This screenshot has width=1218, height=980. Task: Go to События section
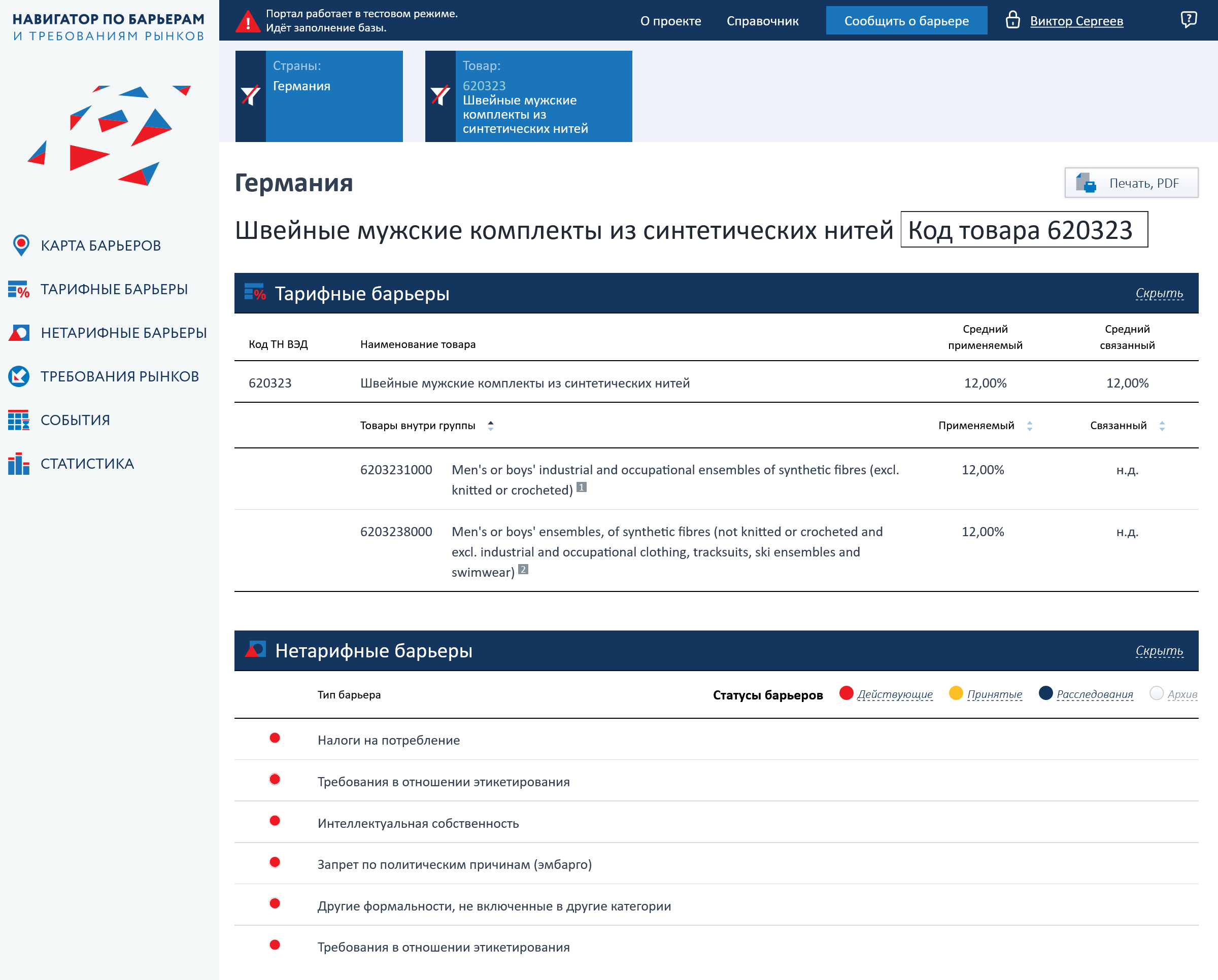tap(75, 420)
